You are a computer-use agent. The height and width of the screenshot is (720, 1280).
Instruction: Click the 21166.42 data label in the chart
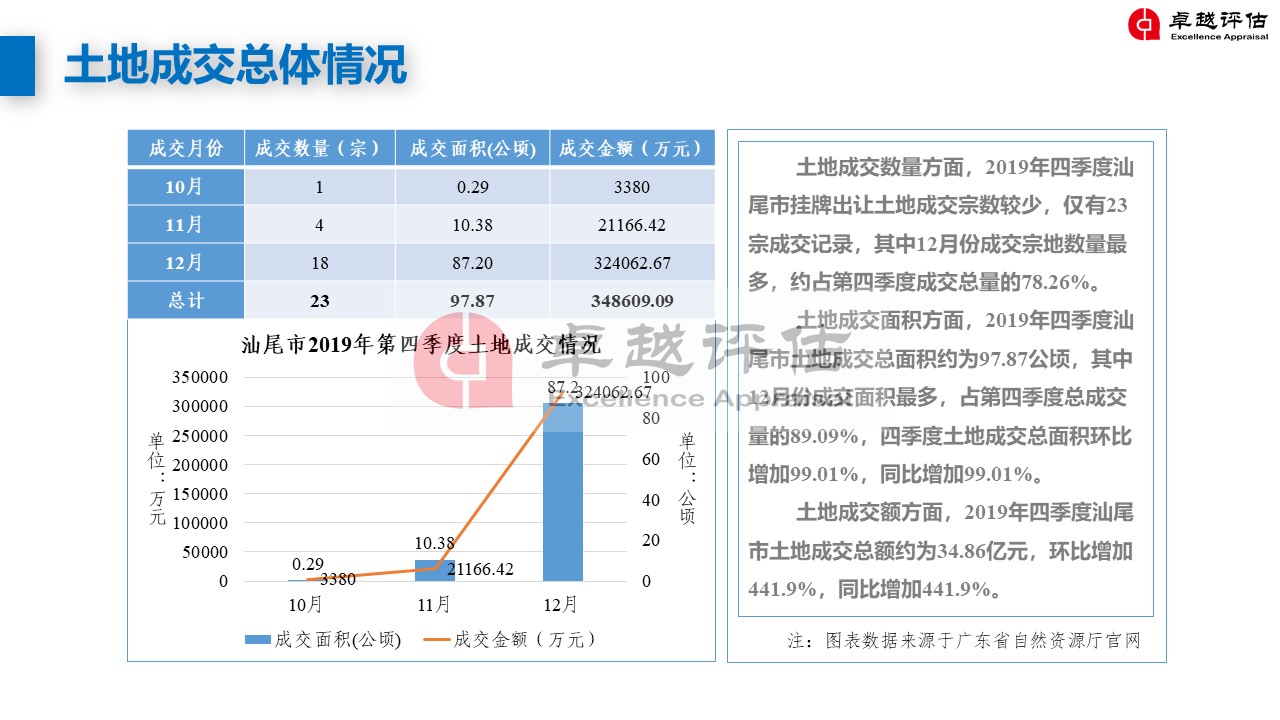480,569
